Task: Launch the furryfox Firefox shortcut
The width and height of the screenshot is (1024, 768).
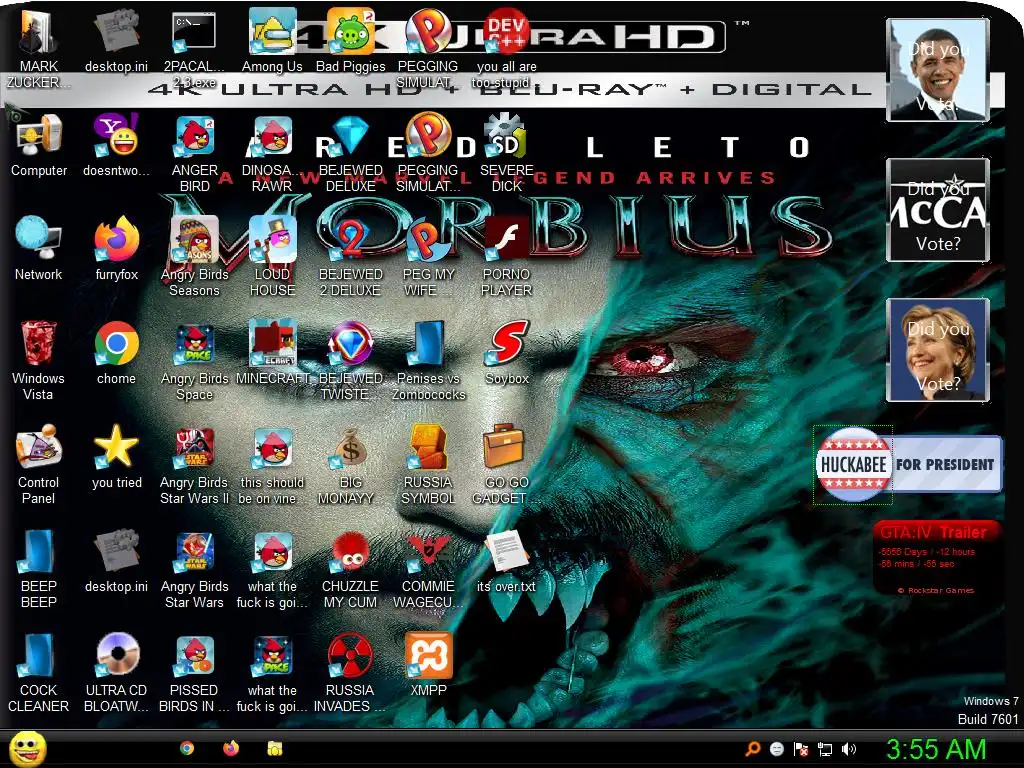Action: coord(116,249)
